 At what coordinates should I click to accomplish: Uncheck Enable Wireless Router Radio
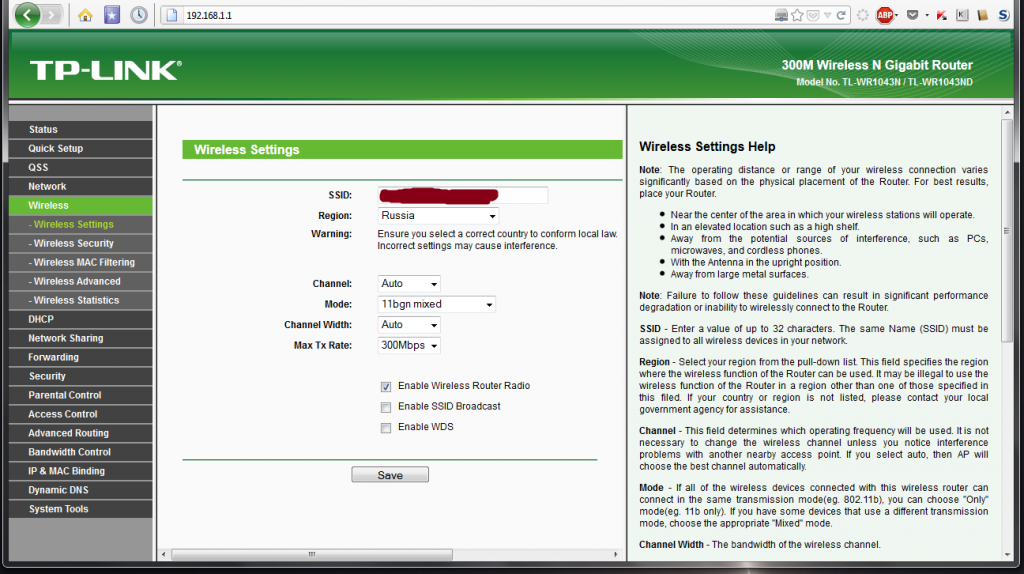click(386, 387)
